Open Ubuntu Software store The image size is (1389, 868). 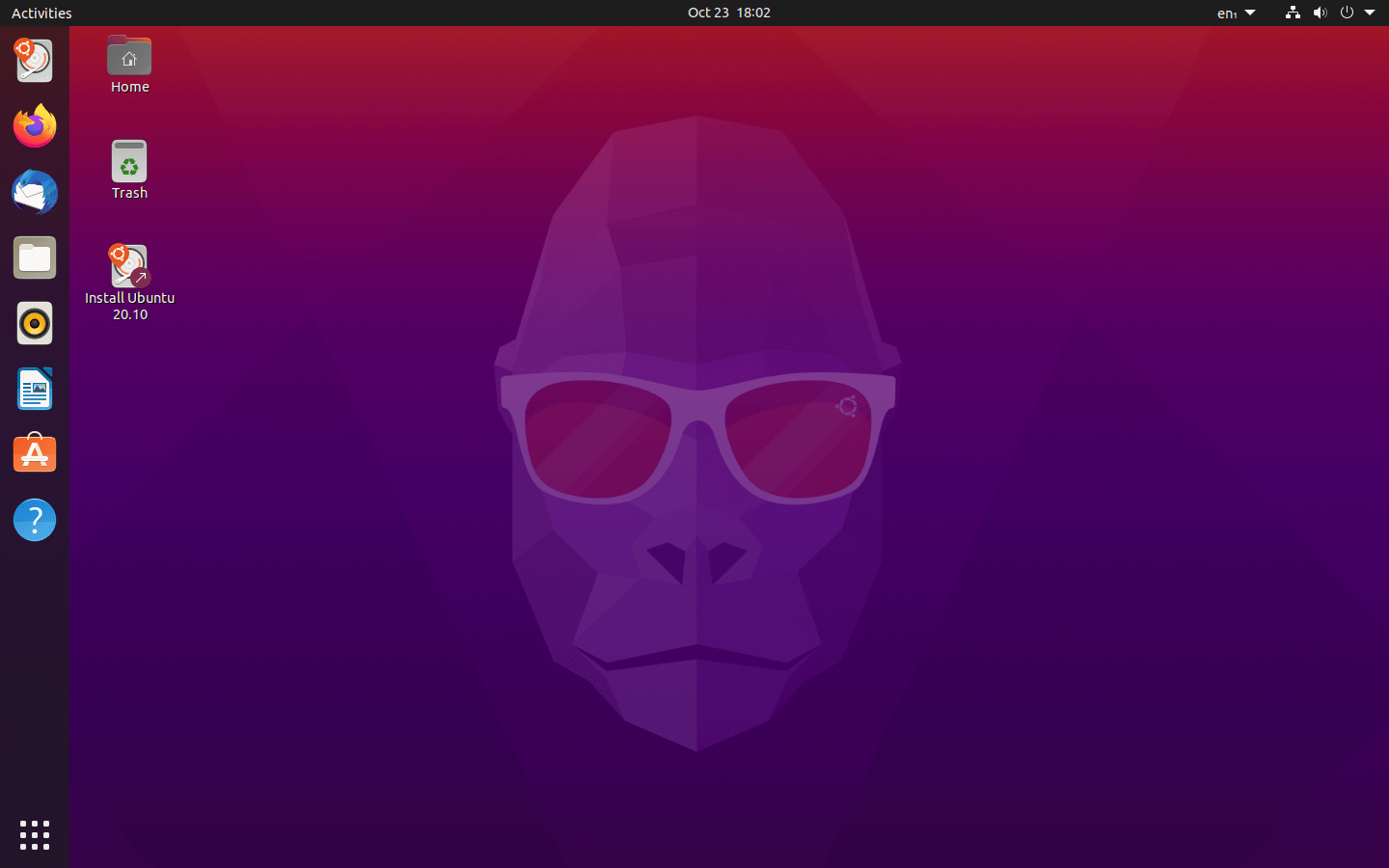(35, 454)
